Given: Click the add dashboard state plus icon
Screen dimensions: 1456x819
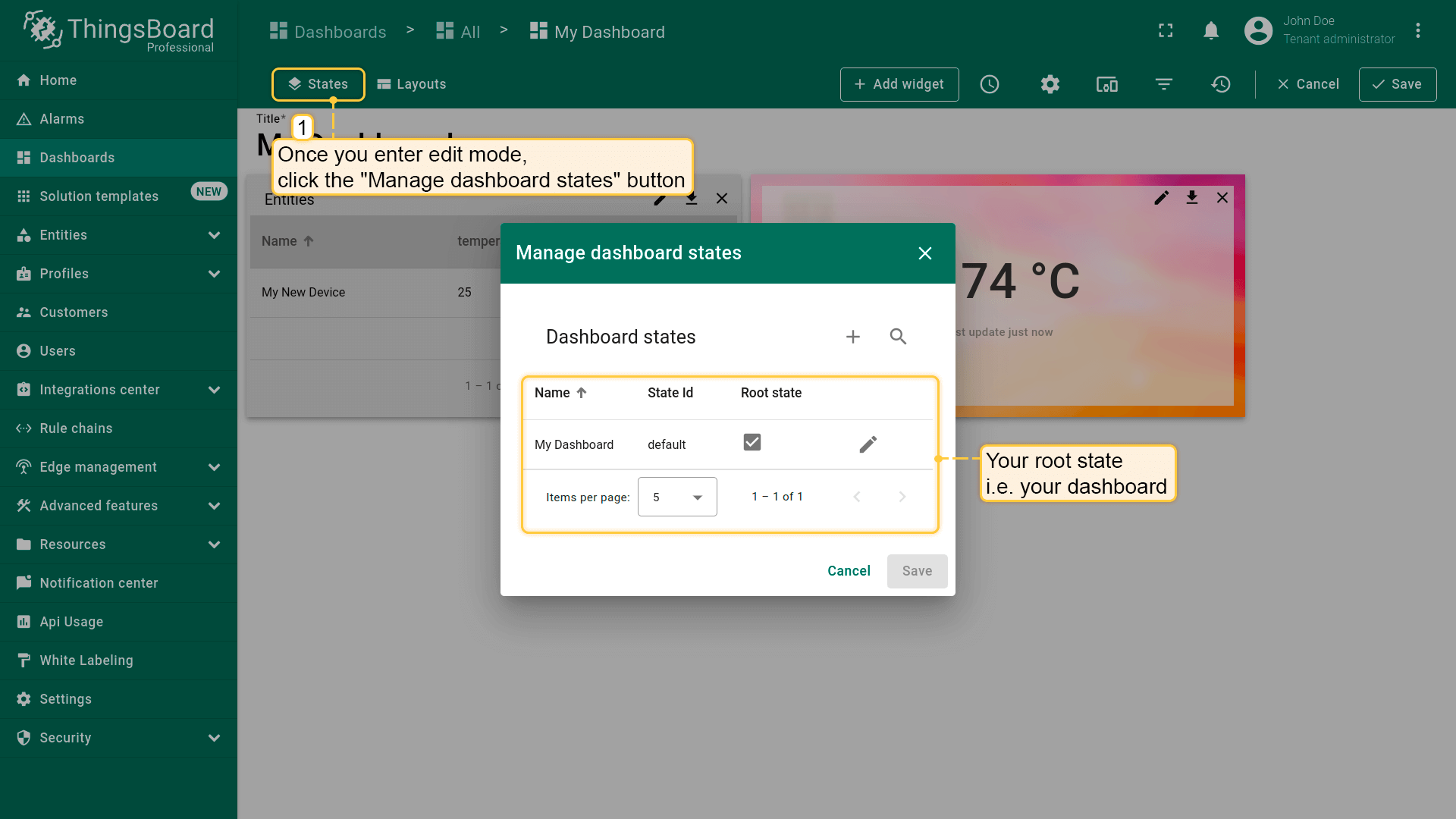Looking at the screenshot, I should [x=853, y=337].
